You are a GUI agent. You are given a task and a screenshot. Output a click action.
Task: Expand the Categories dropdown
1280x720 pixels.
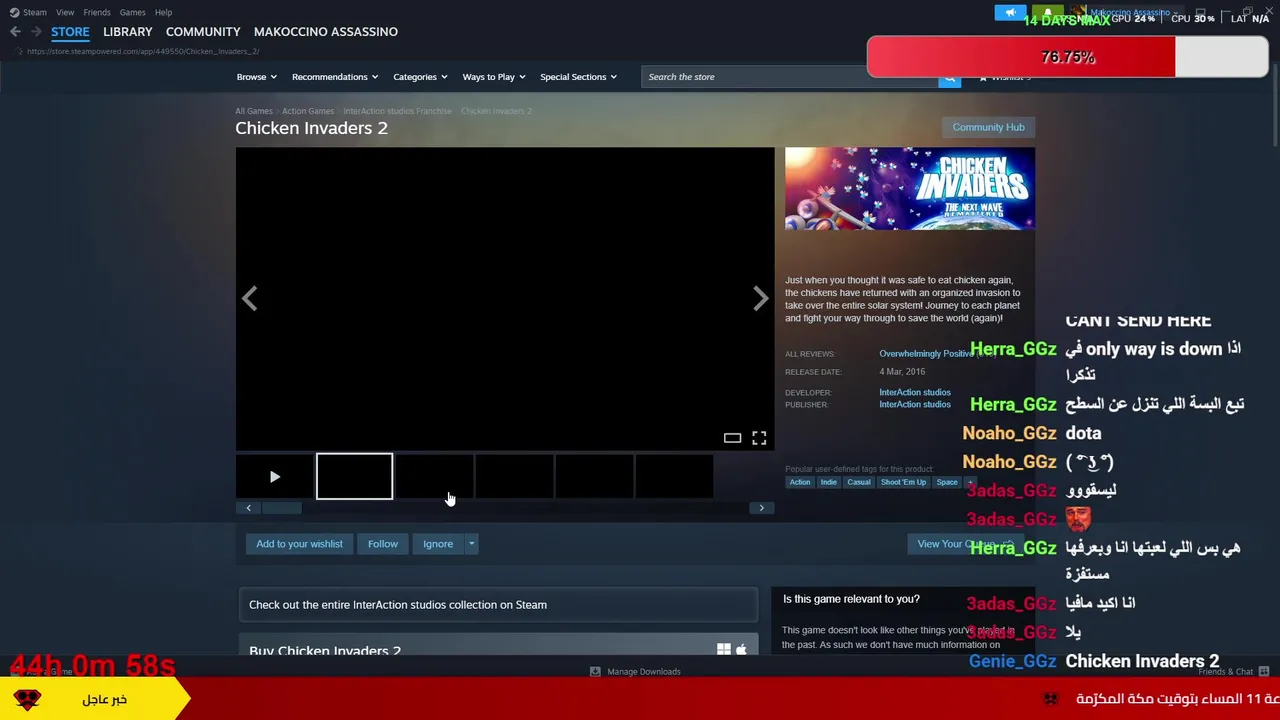pyautogui.click(x=420, y=77)
